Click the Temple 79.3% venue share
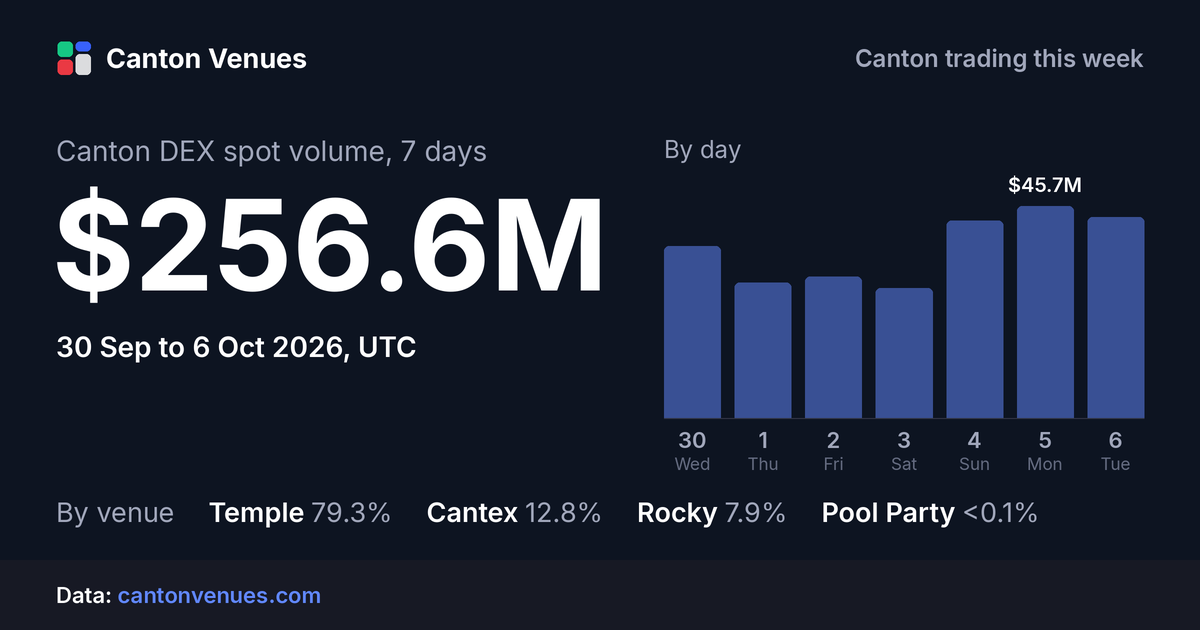Viewport: 1200px width, 630px height. pos(299,514)
